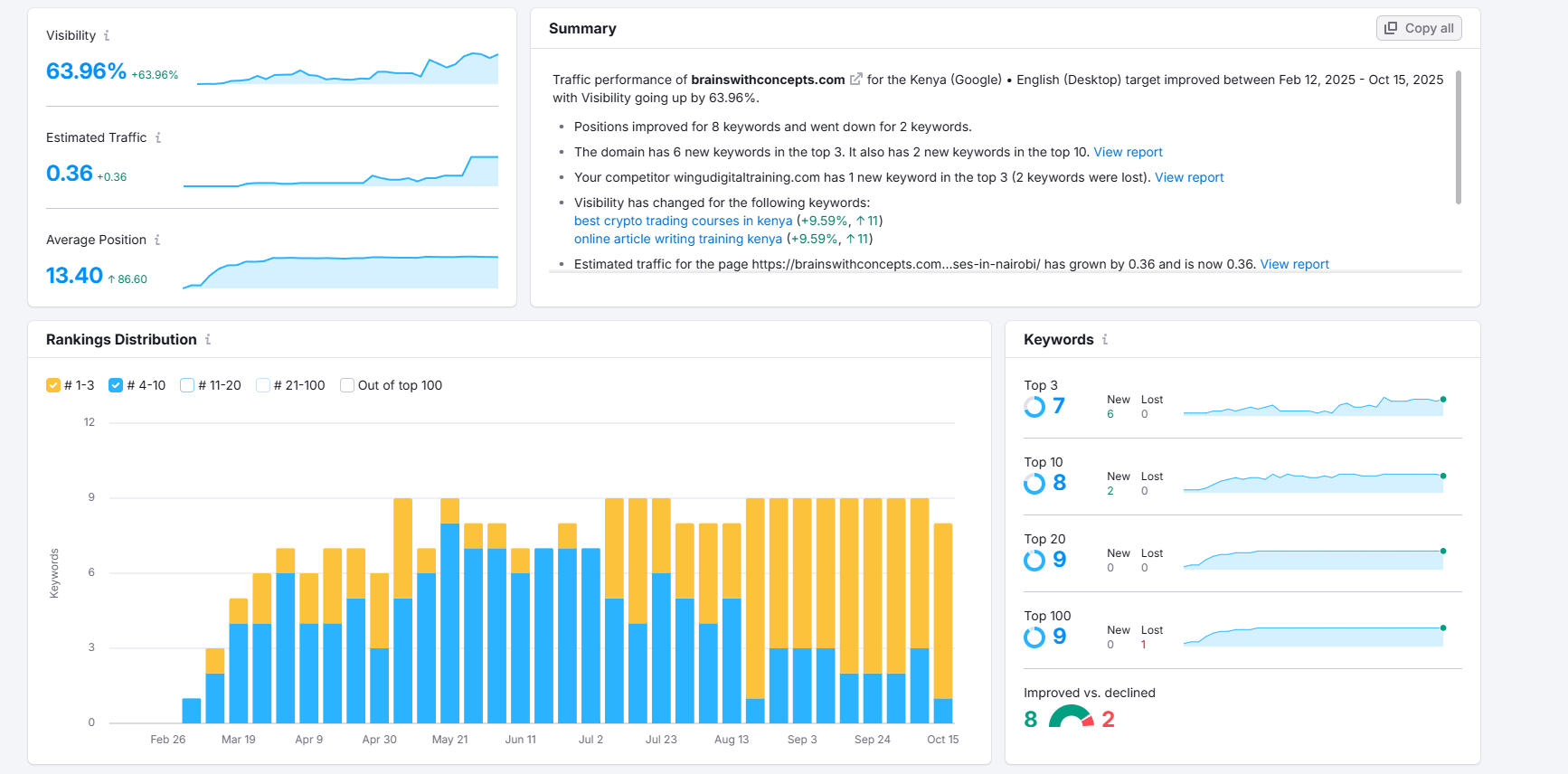Open View report for competitor wingudigitaltraining.com
Screen dimensions: 1568x774
[1188, 178]
